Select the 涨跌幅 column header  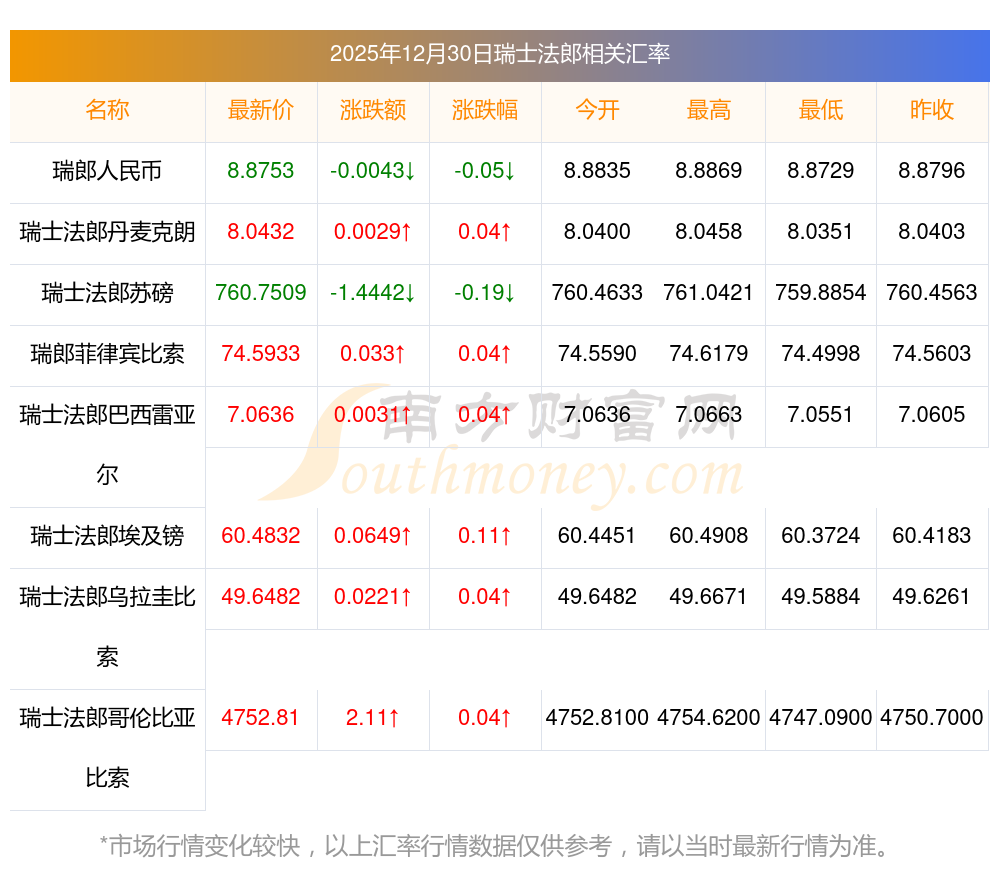click(x=485, y=110)
